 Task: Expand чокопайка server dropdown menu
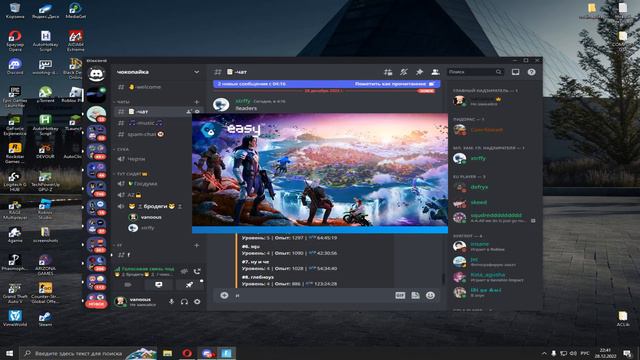coord(196,72)
